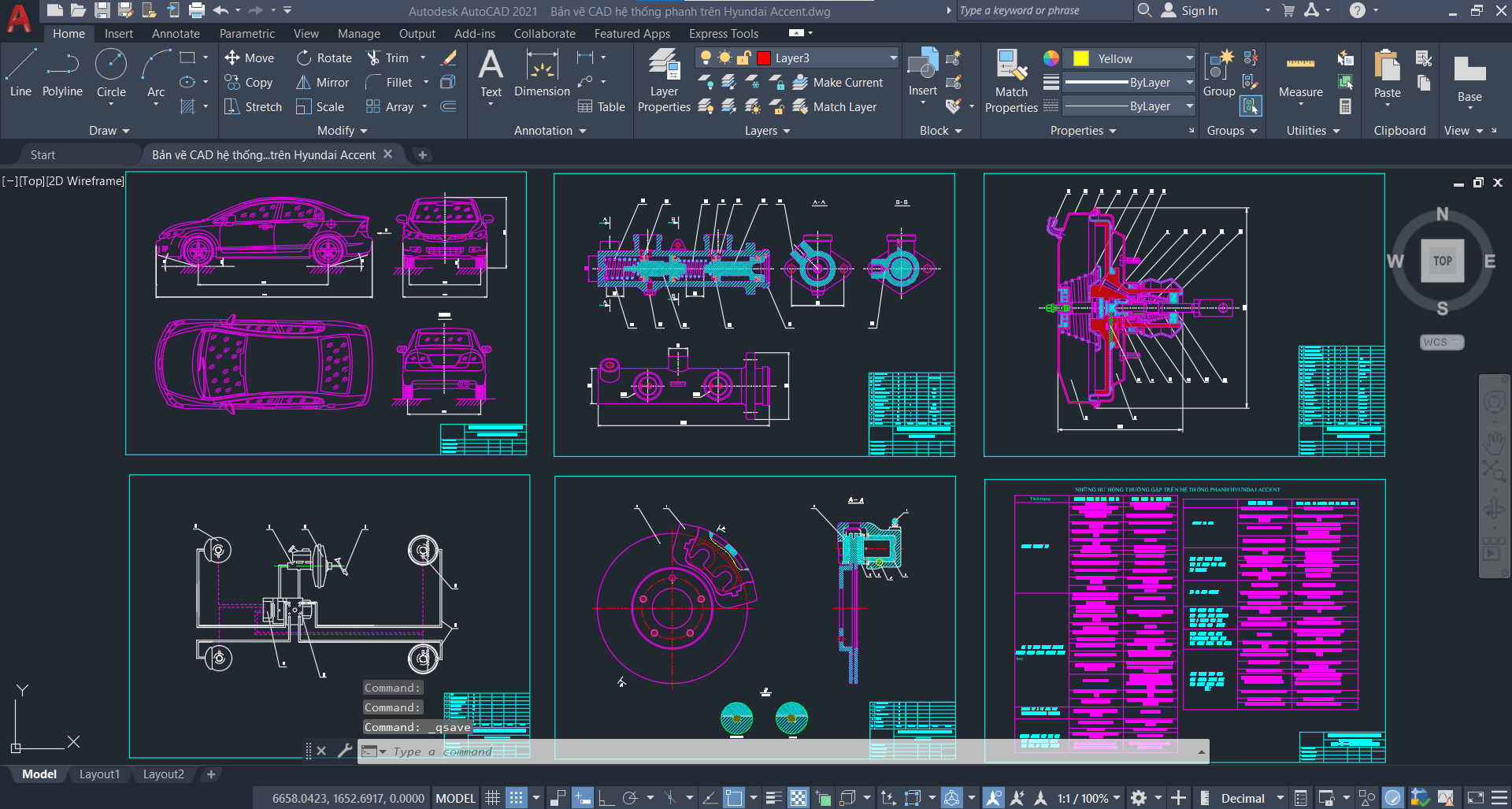This screenshot has width=1512, height=809.
Task: Toggle transparency display in status bar
Action: (x=798, y=798)
